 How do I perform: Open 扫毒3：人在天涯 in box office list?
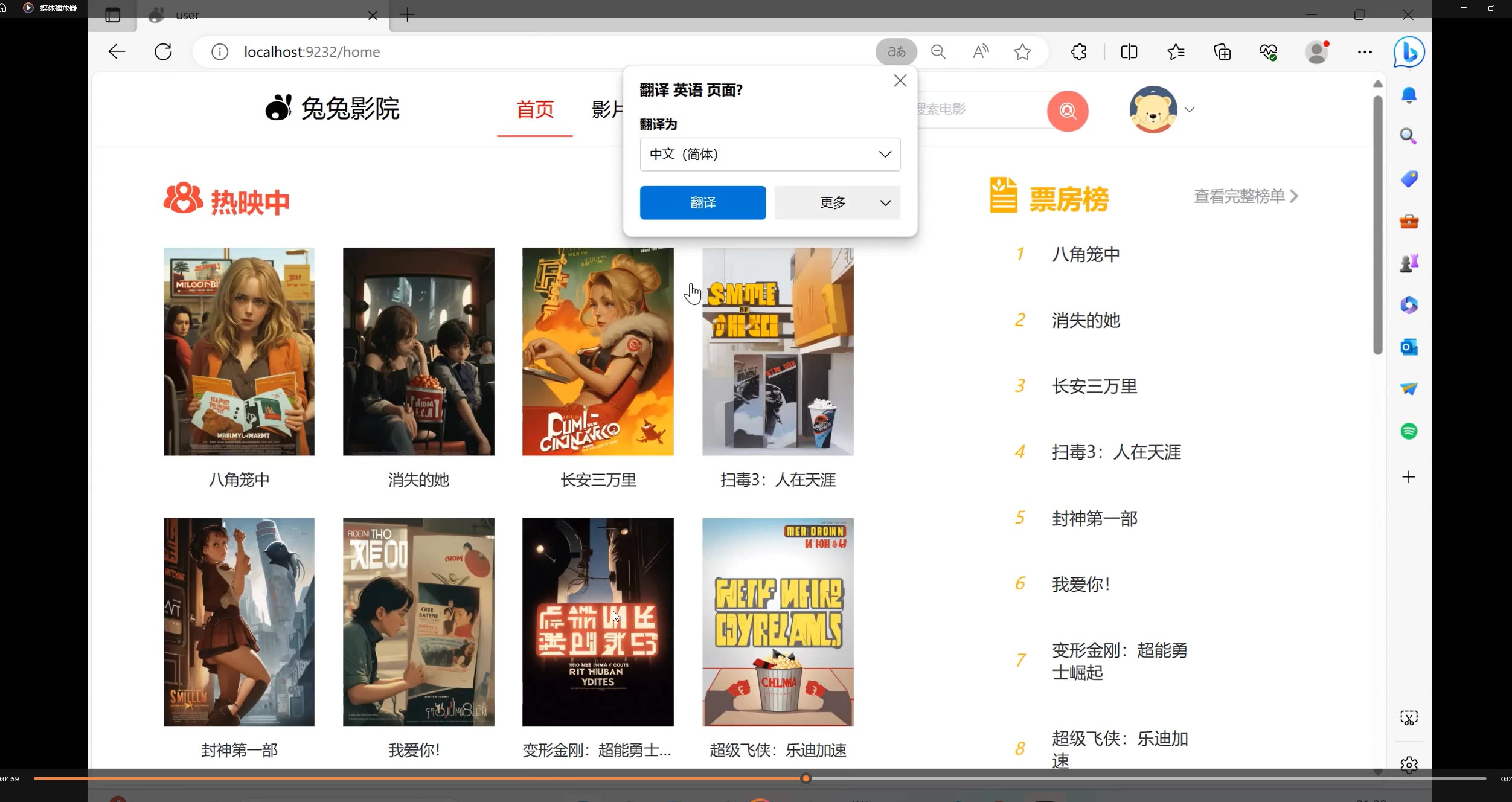tap(1116, 452)
